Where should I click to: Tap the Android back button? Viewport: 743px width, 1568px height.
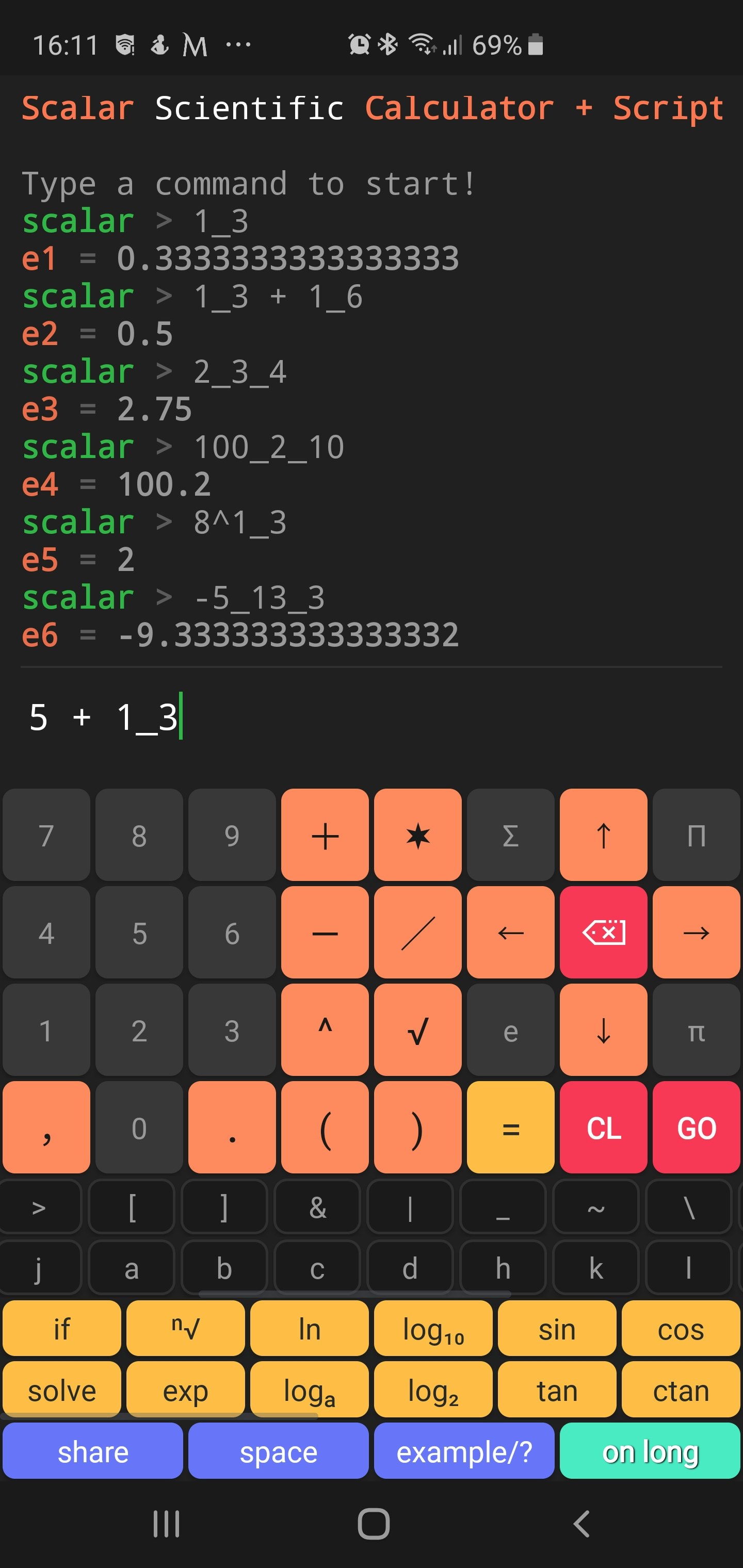pyautogui.click(x=582, y=1524)
